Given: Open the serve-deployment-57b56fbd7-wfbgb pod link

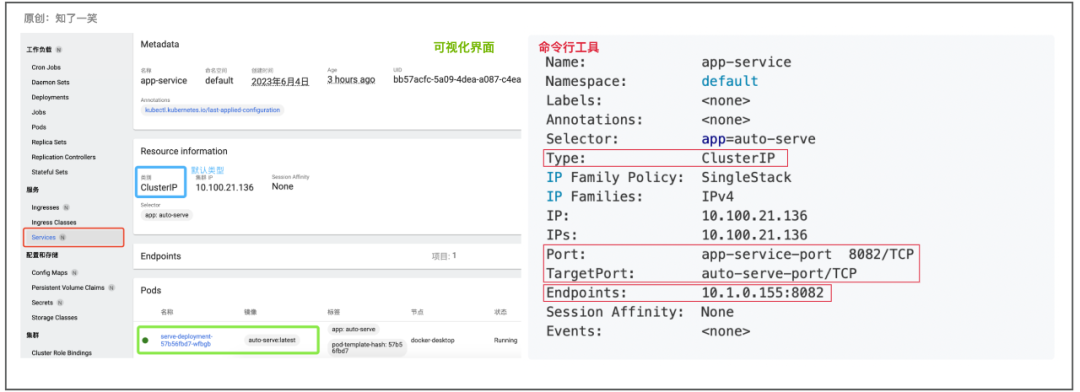Looking at the screenshot, I should tap(186, 340).
